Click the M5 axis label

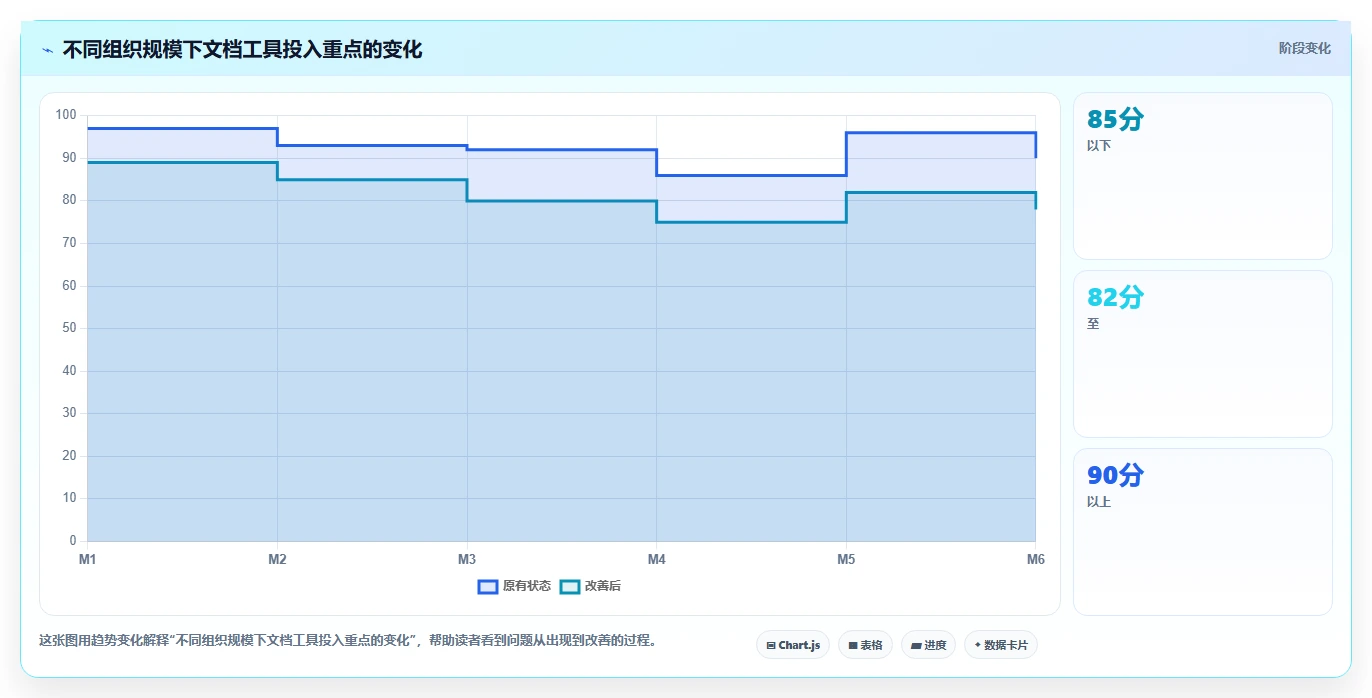[846, 559]
